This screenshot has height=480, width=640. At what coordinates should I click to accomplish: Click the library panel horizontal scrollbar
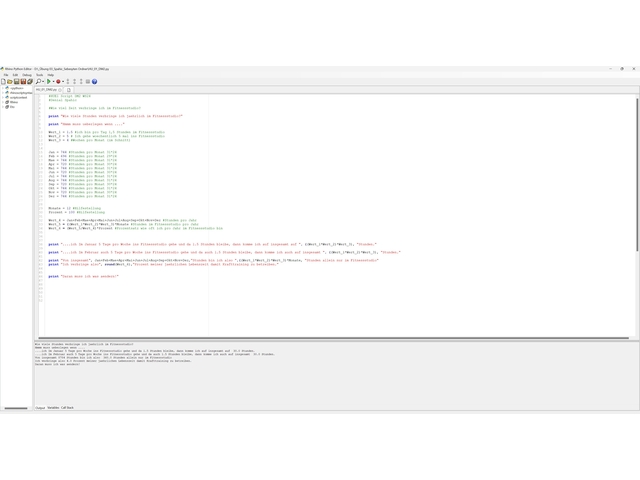16,408
